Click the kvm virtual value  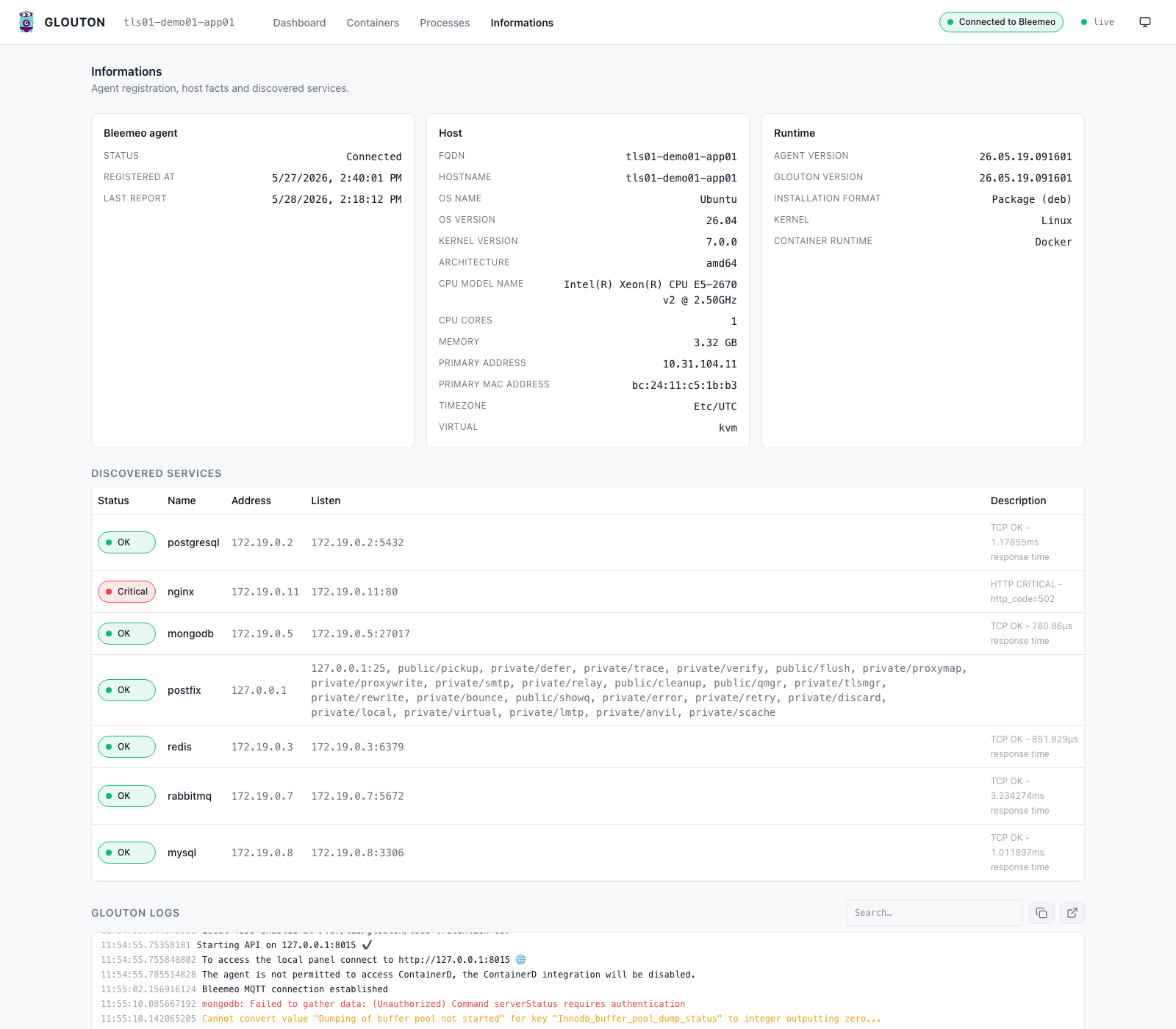pos(728,428)
